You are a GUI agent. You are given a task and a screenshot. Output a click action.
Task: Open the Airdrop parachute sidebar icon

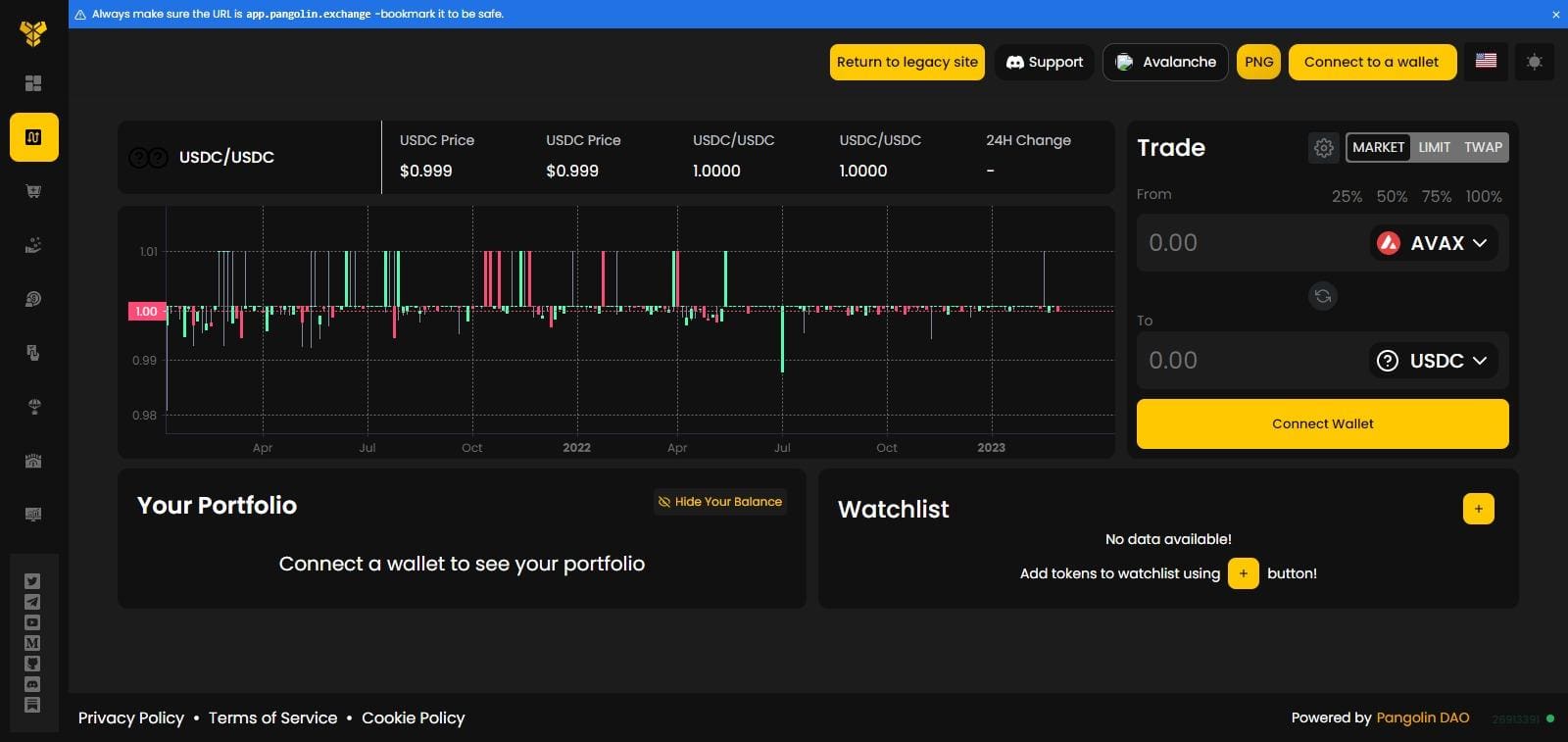pyautogui.click(x=33, y=407)
